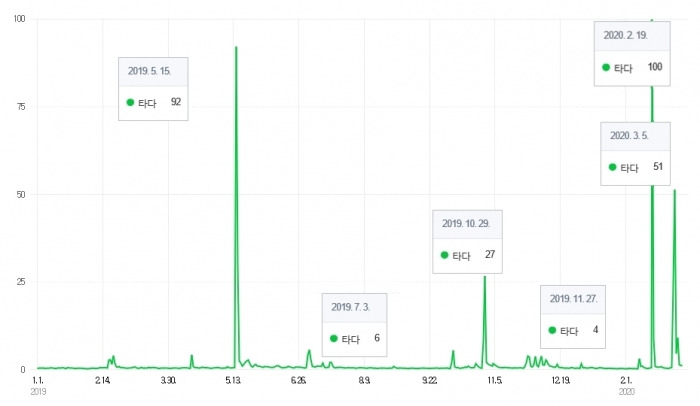This screenshot has height=406, width=700.
Task: Select the 2019. 11. 27. tooltip date
Action: click(574, 299)
